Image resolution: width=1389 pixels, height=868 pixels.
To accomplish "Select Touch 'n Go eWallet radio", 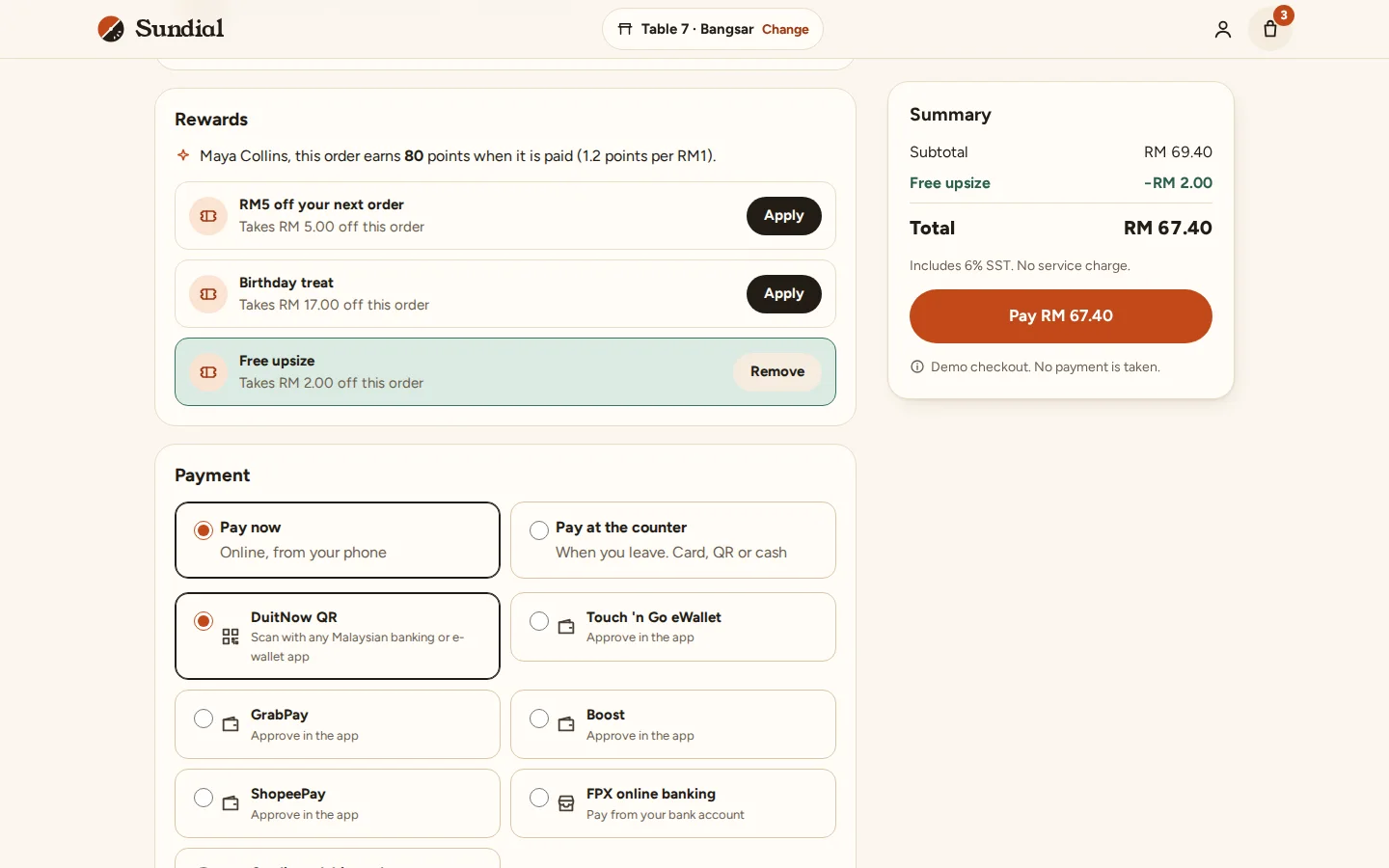I will tap(539, 621).
